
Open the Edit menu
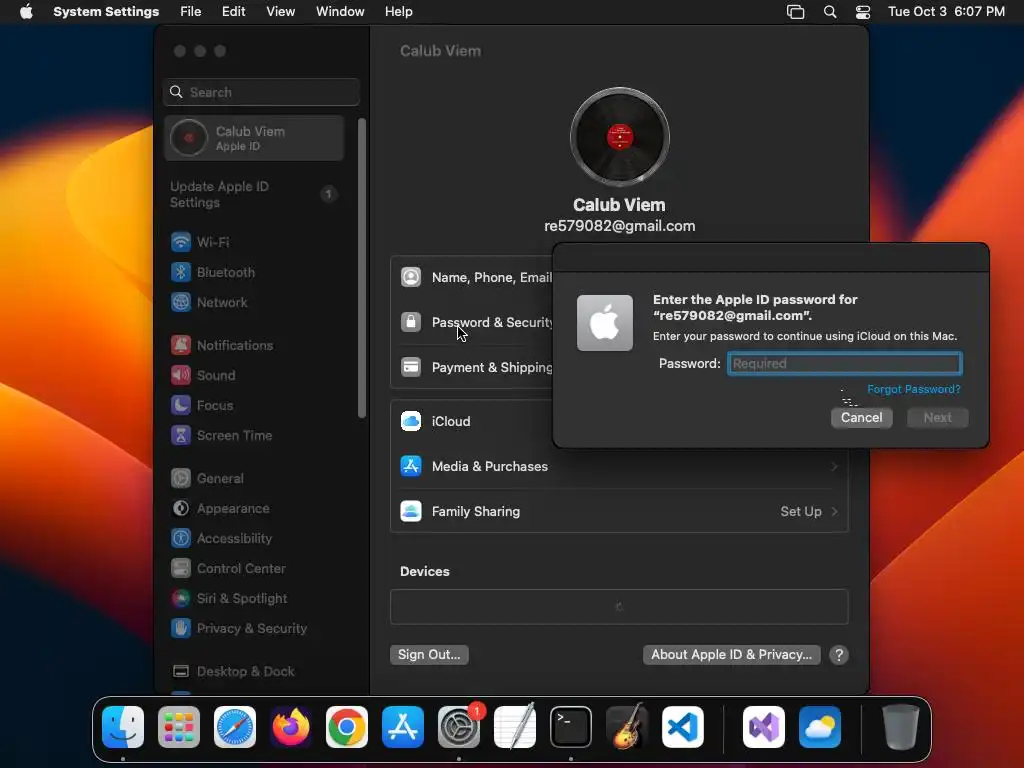(x=233, y=12)
